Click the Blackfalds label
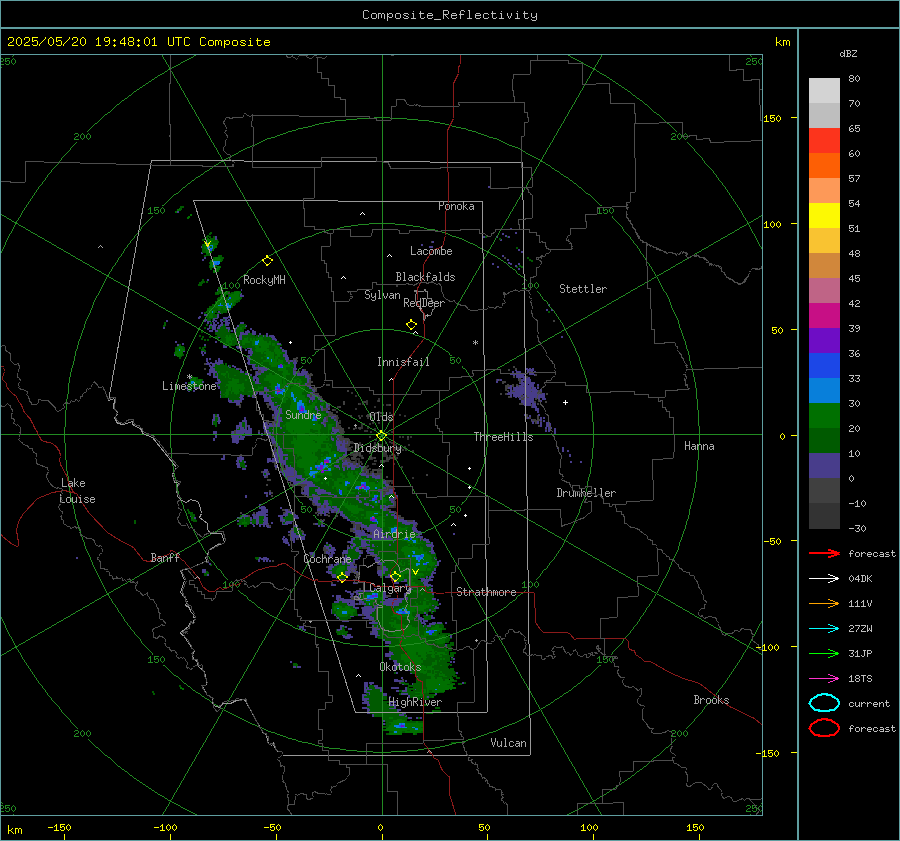 [x=425, y=277]
